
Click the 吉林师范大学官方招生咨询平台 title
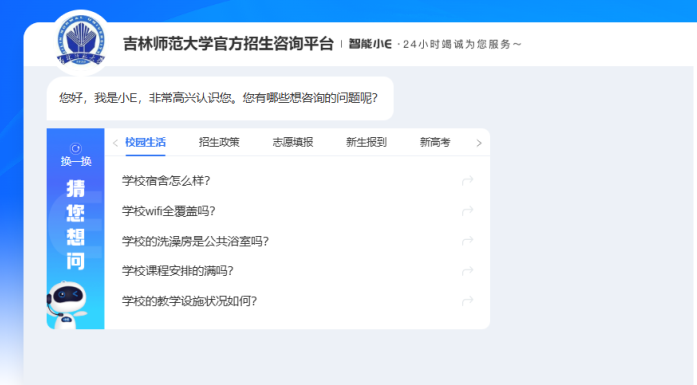pos(228,44)
